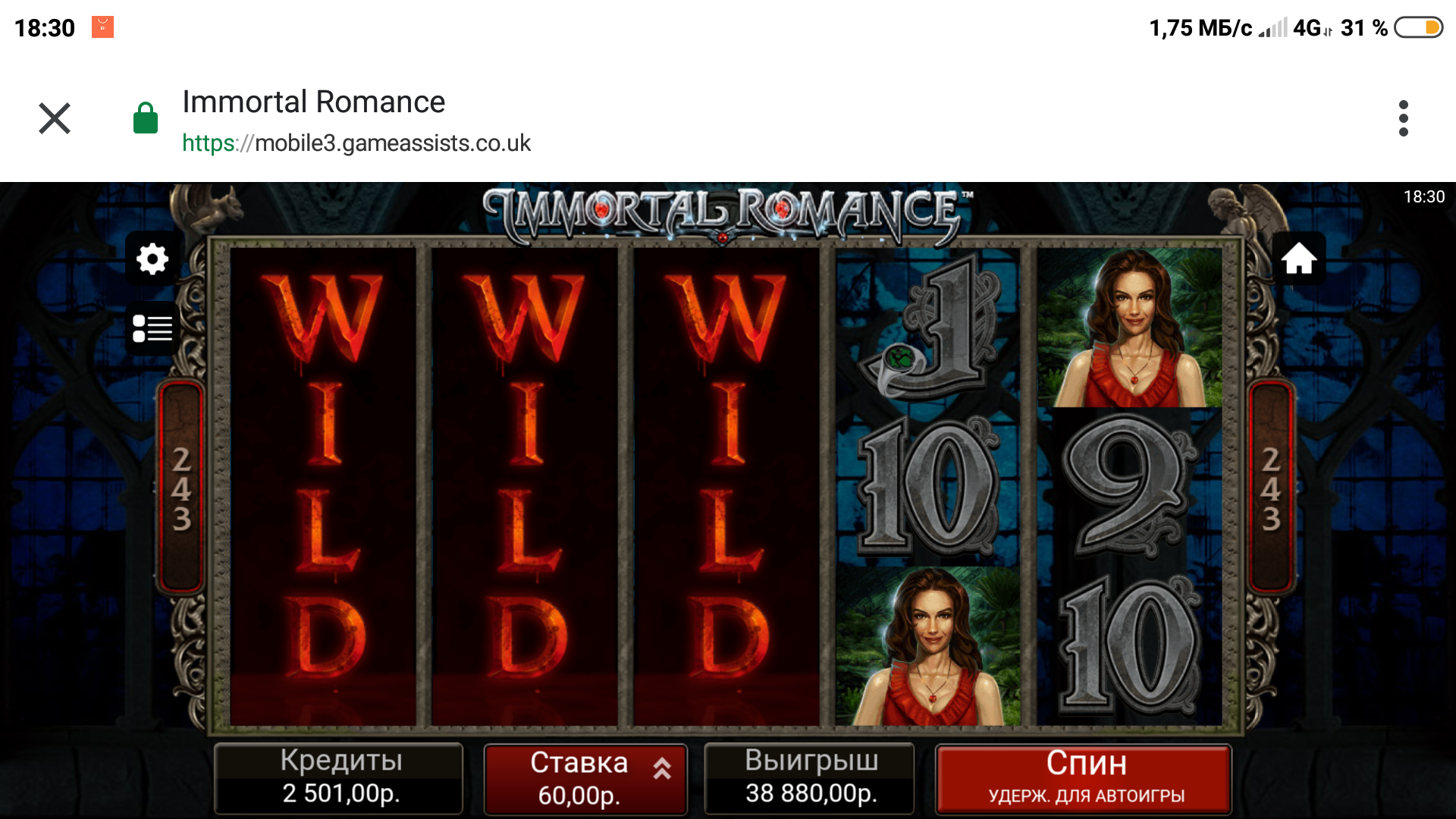Click the Спин button
This screenshot has height=819, width=1456.
[1084, 779]
